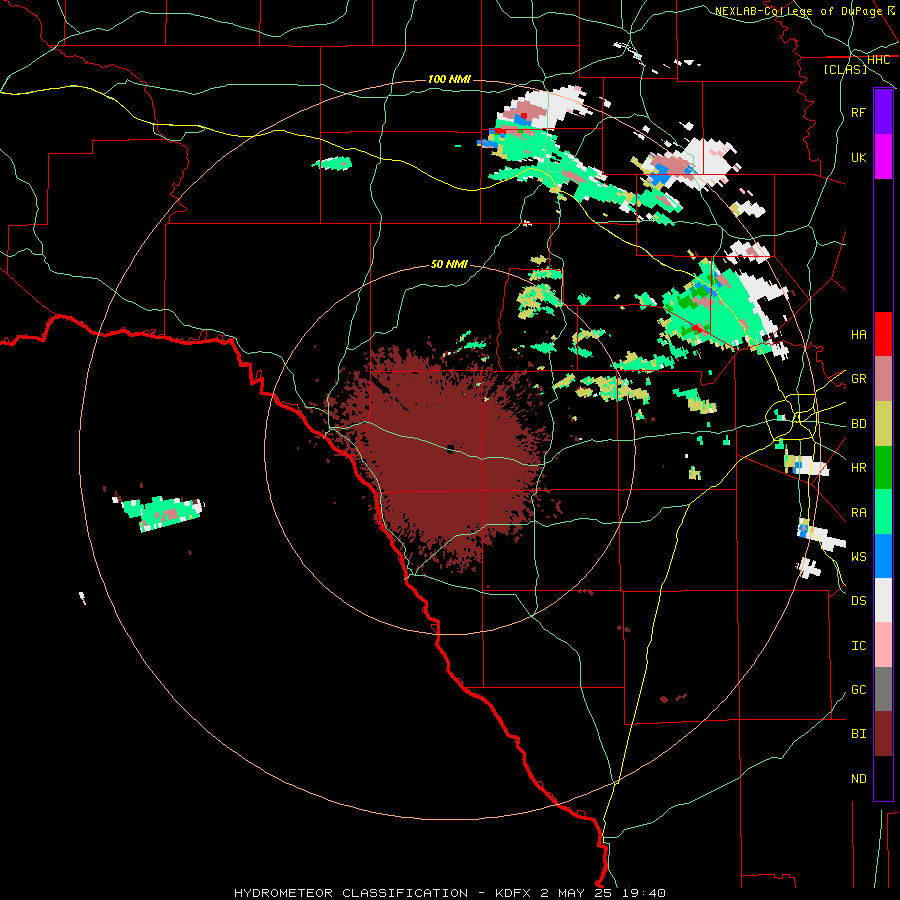Click the UK legend label
Image resolution: width=900 pixels, height=900 pixels.
click(859, 157)
